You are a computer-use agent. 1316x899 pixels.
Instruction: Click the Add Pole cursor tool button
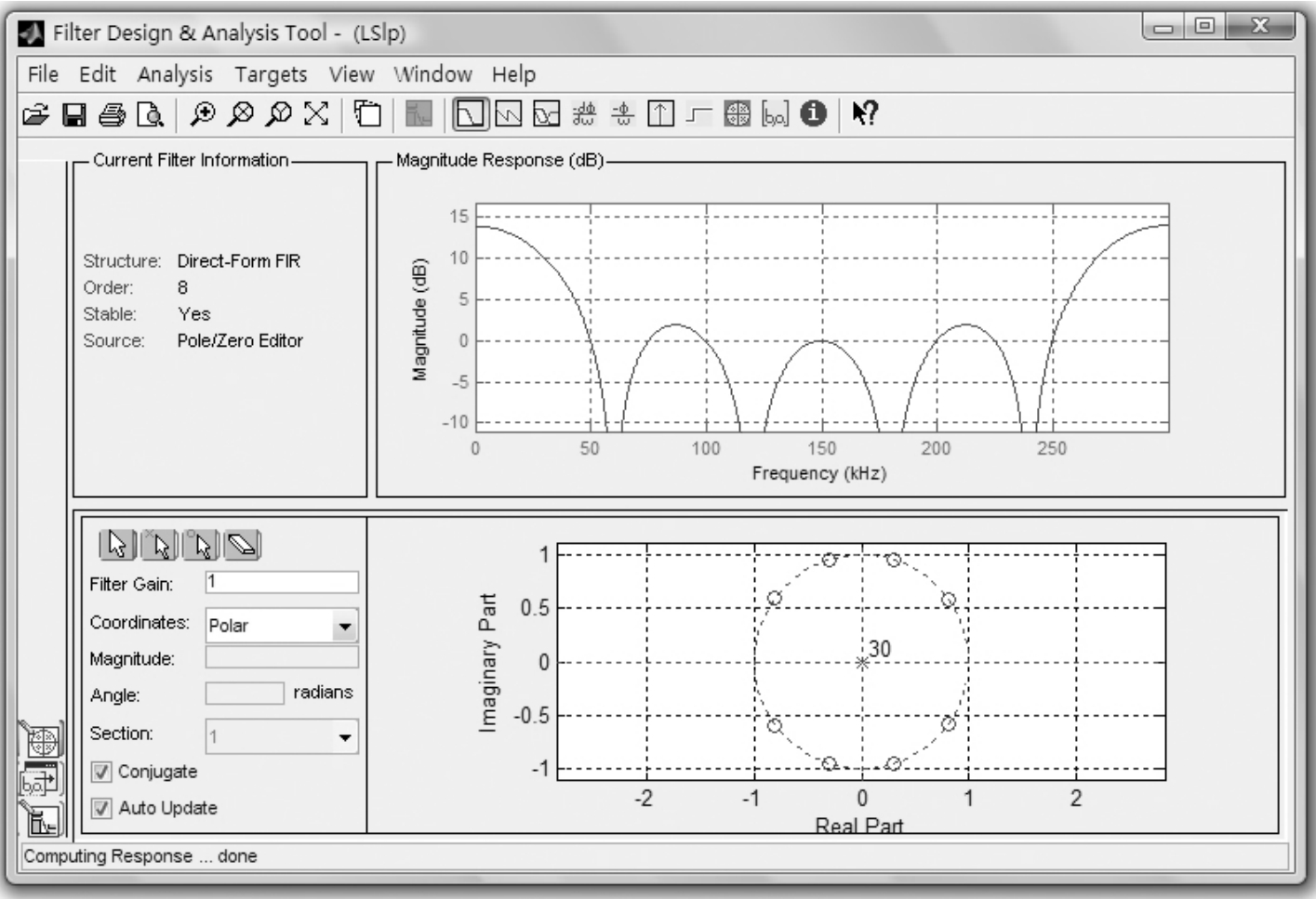point(159,545)
